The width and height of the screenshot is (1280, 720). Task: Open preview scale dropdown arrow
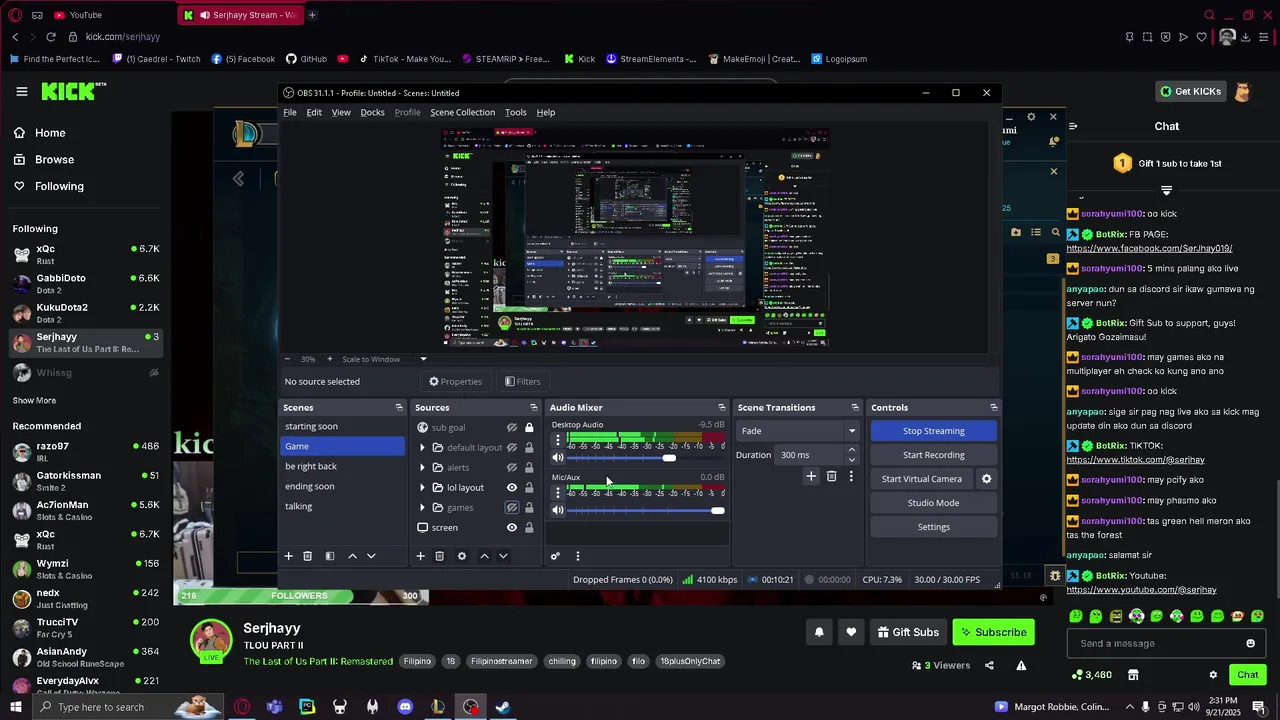(423, 359)
